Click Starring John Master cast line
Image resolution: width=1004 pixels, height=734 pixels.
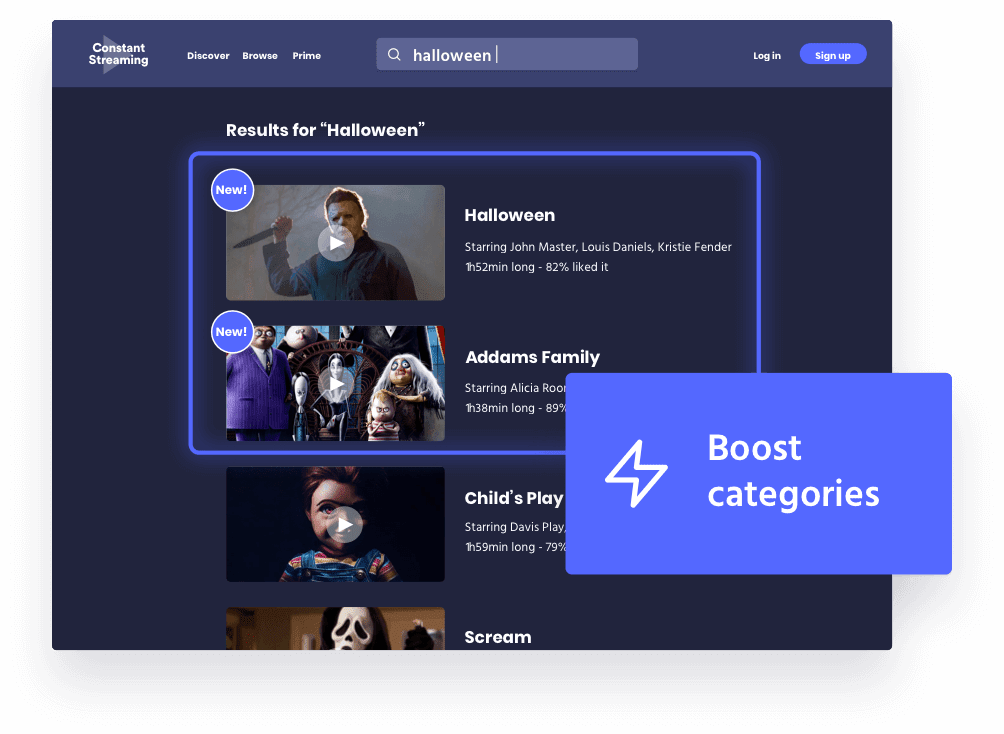[598, 247]
